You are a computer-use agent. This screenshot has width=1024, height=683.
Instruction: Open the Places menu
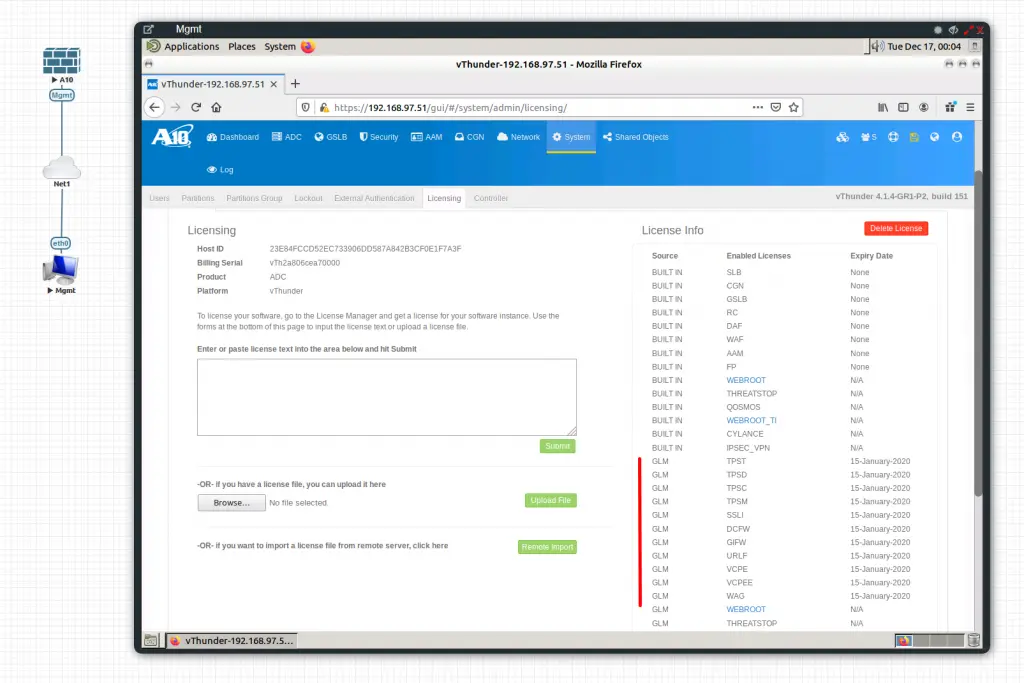[x=242, y=46]
